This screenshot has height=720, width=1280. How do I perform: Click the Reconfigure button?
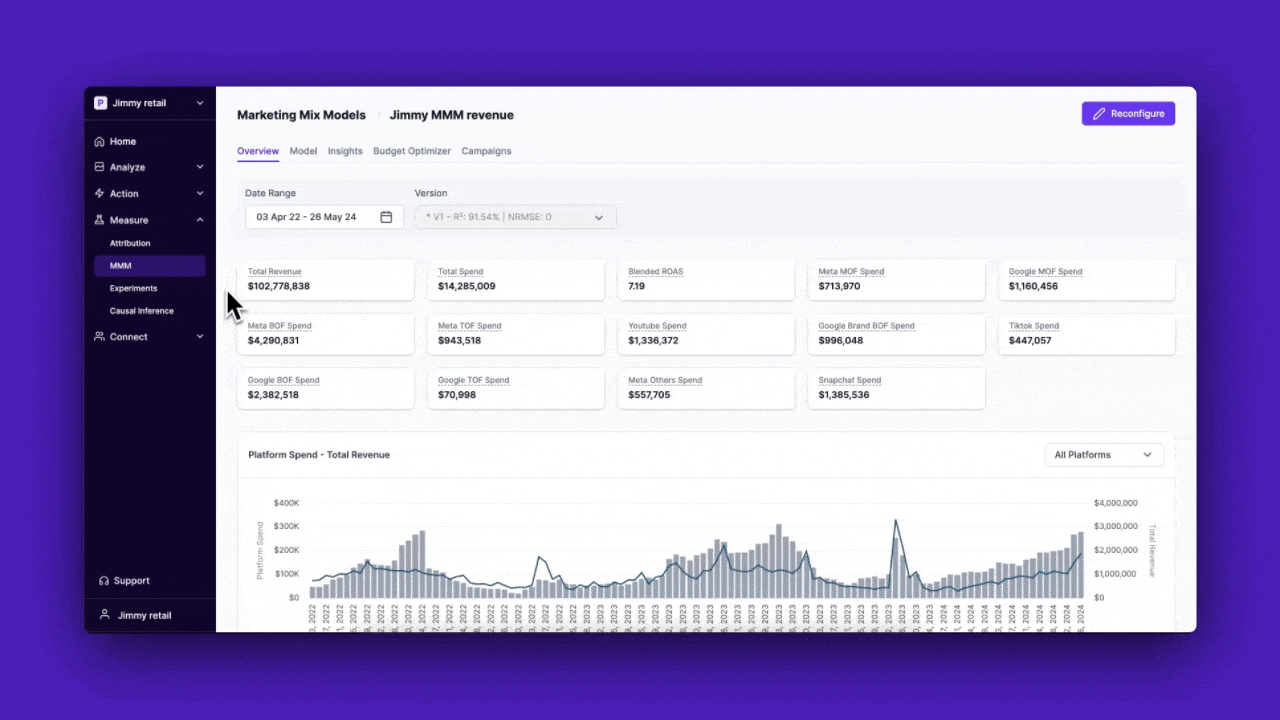tap(1128, 114)
